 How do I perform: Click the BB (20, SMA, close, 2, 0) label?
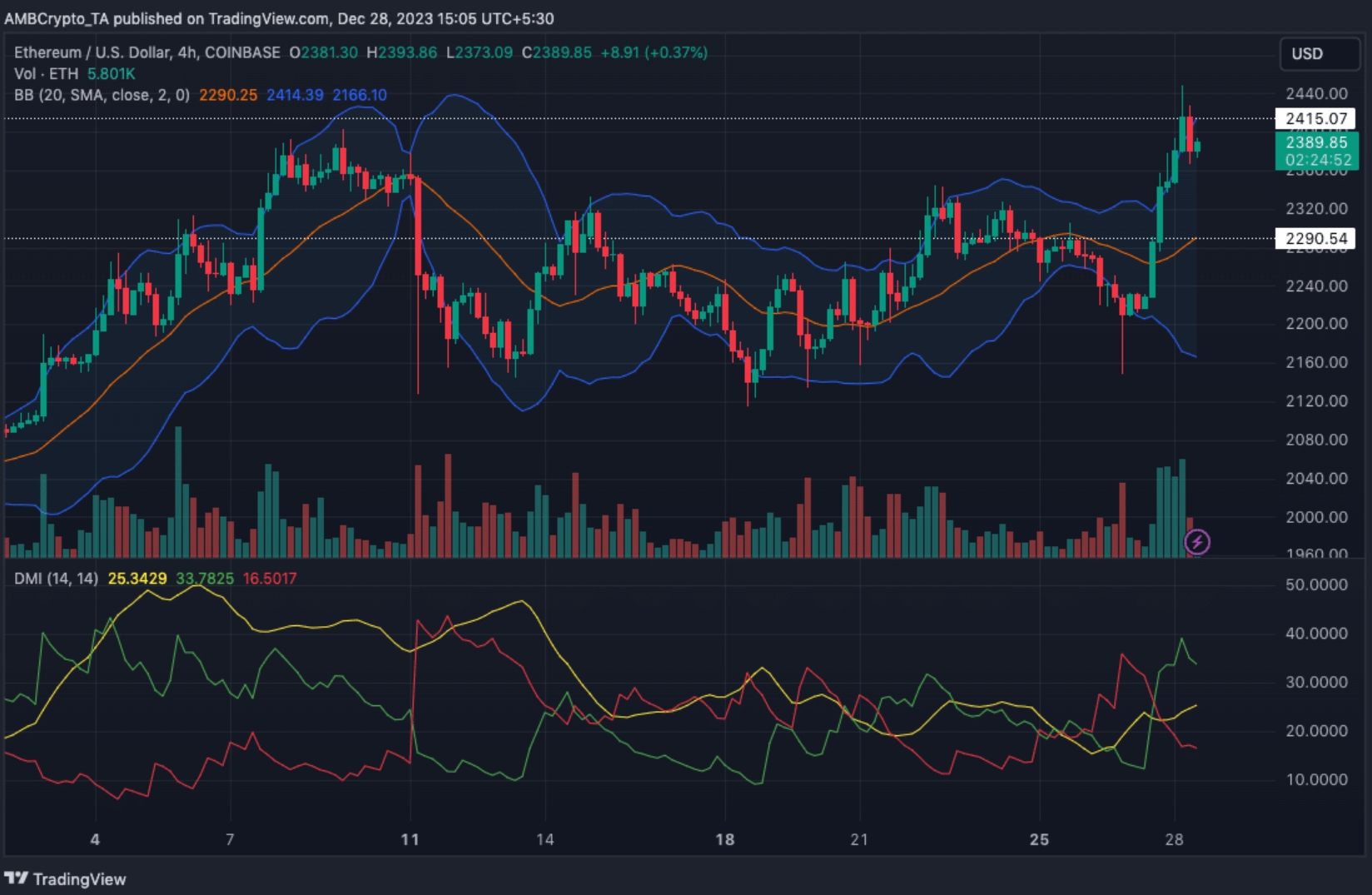(x=102, y=95)
